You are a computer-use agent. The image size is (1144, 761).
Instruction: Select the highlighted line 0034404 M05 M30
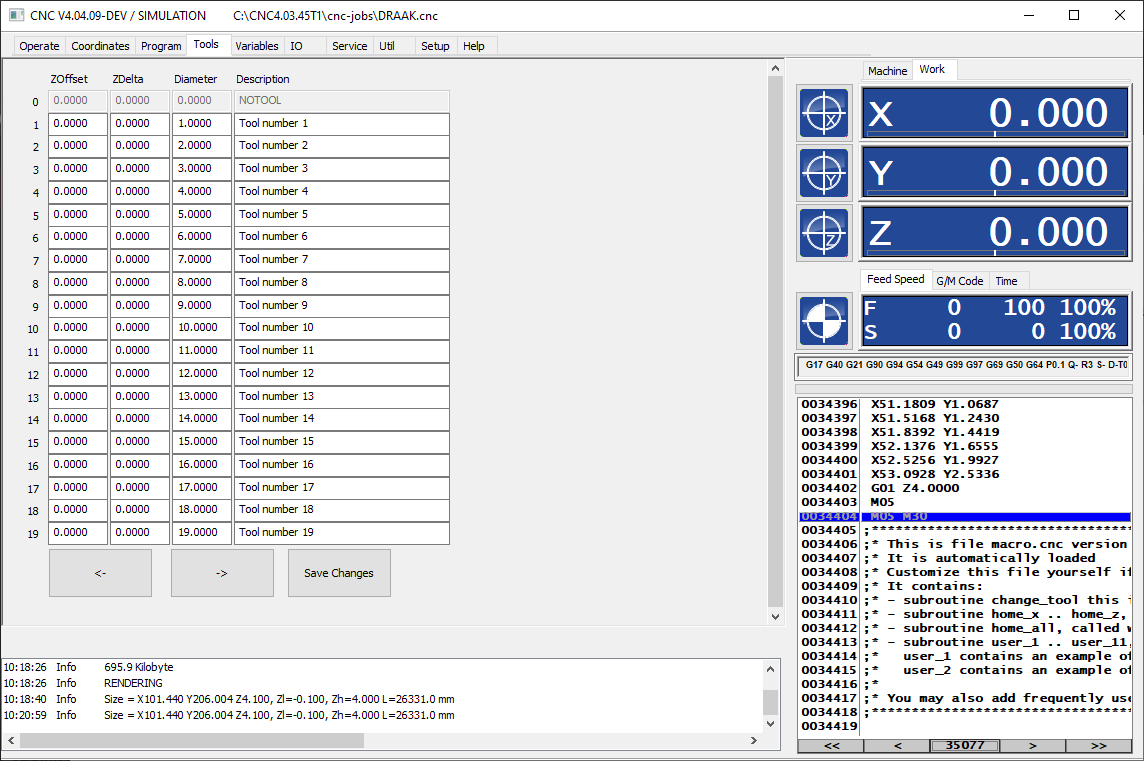pyautogui.click(x=965, y=517)
